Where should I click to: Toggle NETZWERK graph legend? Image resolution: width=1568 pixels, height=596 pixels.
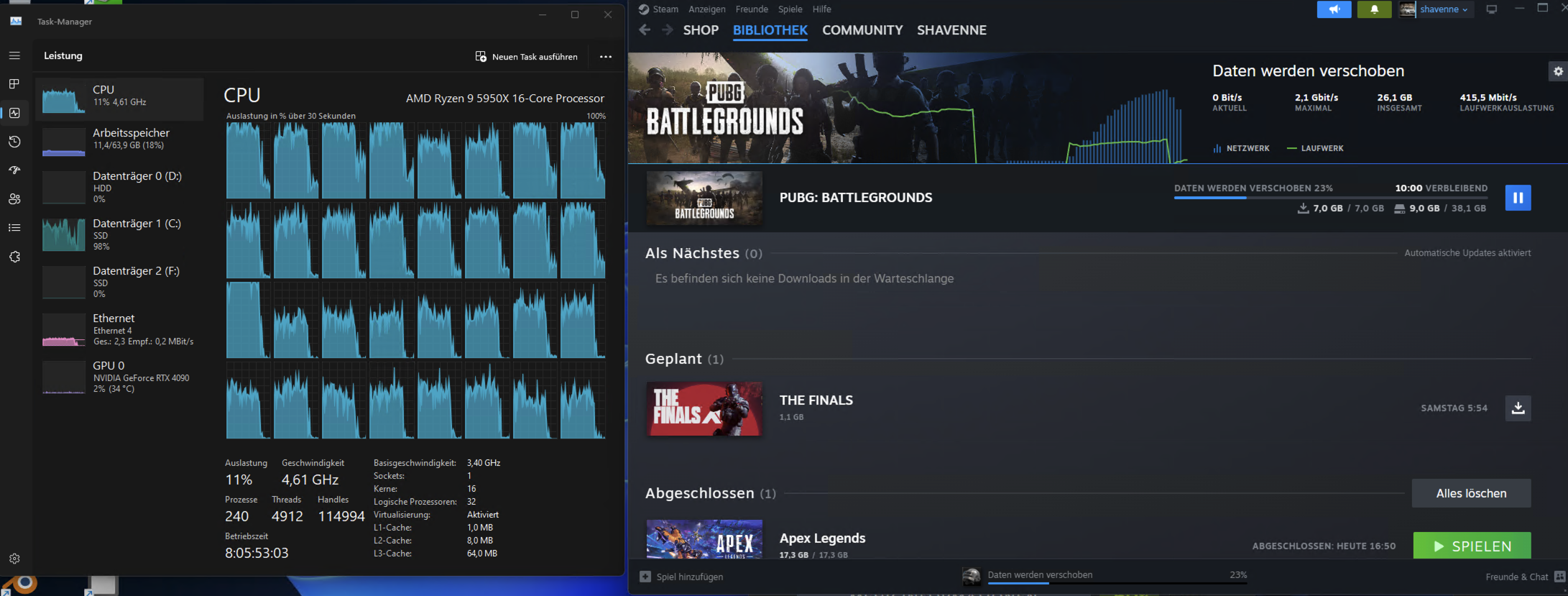click(1241, 148)
